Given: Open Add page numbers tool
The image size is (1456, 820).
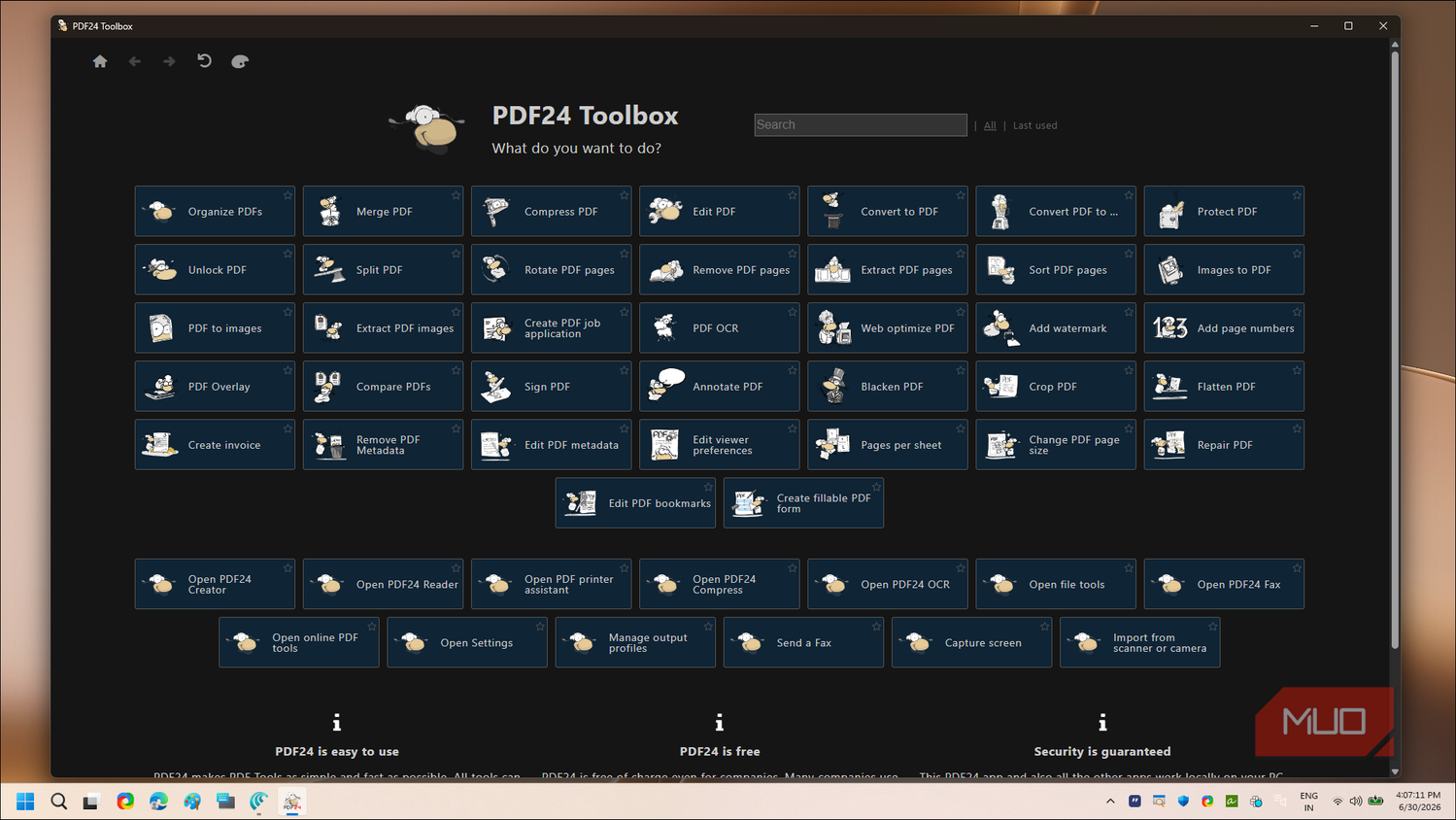Looking at the screenshot, I should pyautogui.click(x=1224, y=327).
